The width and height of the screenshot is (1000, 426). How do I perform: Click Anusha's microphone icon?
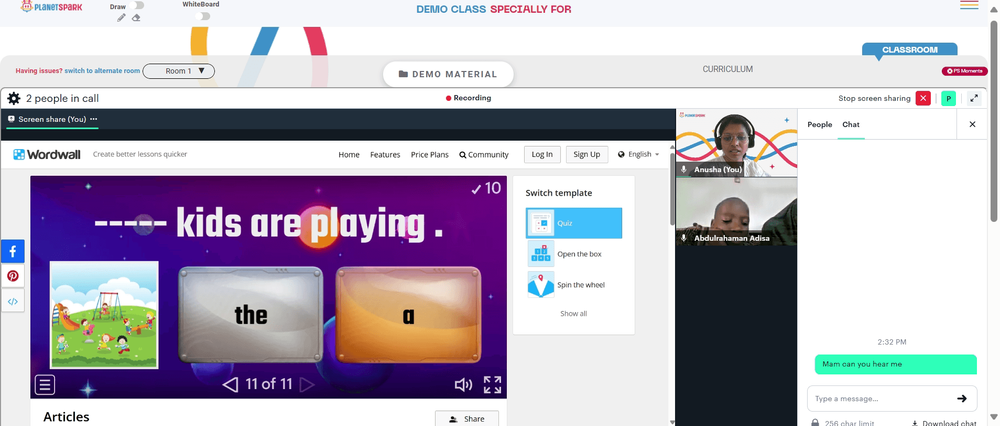[x=684, y=170]
